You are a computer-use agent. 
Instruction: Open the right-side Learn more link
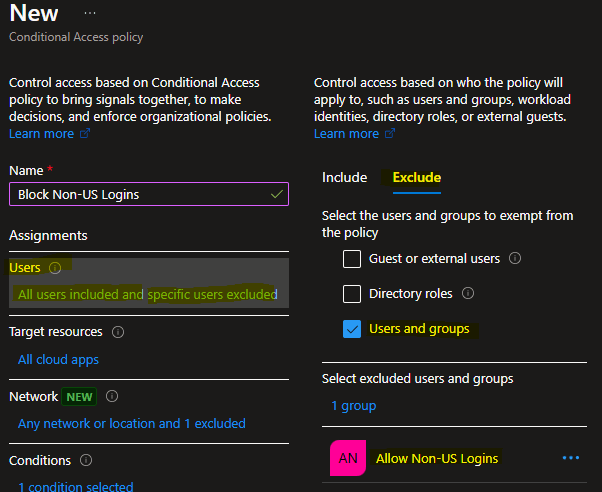tap(346, 134)
